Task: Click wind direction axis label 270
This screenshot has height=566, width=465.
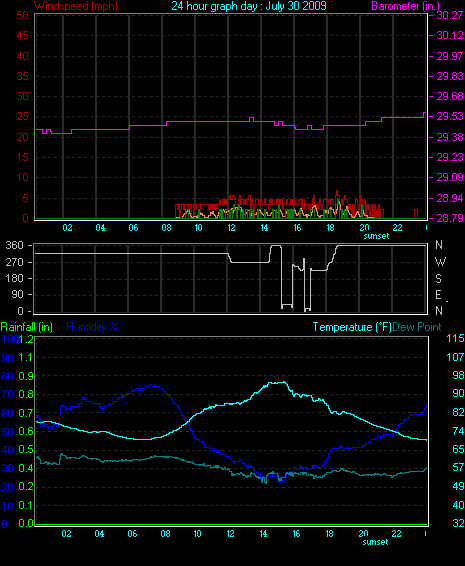Action: [x=14, y=262]
